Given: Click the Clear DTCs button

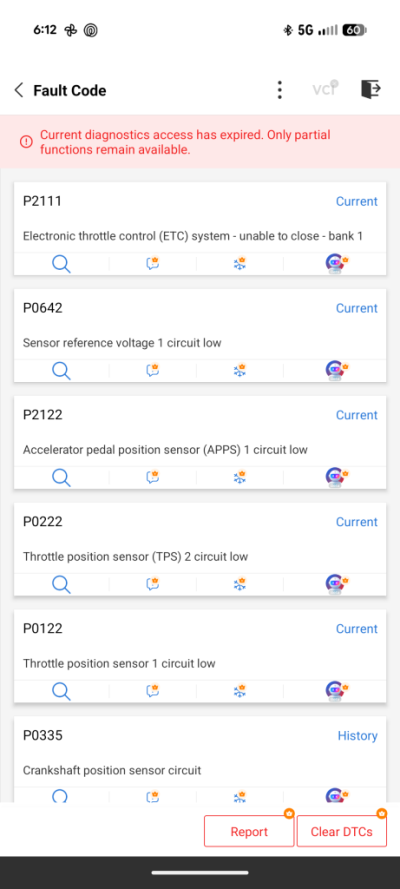Looking at the screenshot, I should (x=342, y=831).
